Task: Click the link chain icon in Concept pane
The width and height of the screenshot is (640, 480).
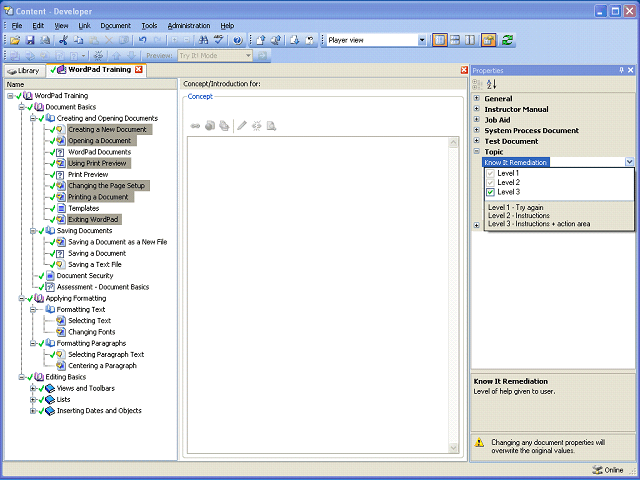Action: point(195,126)
